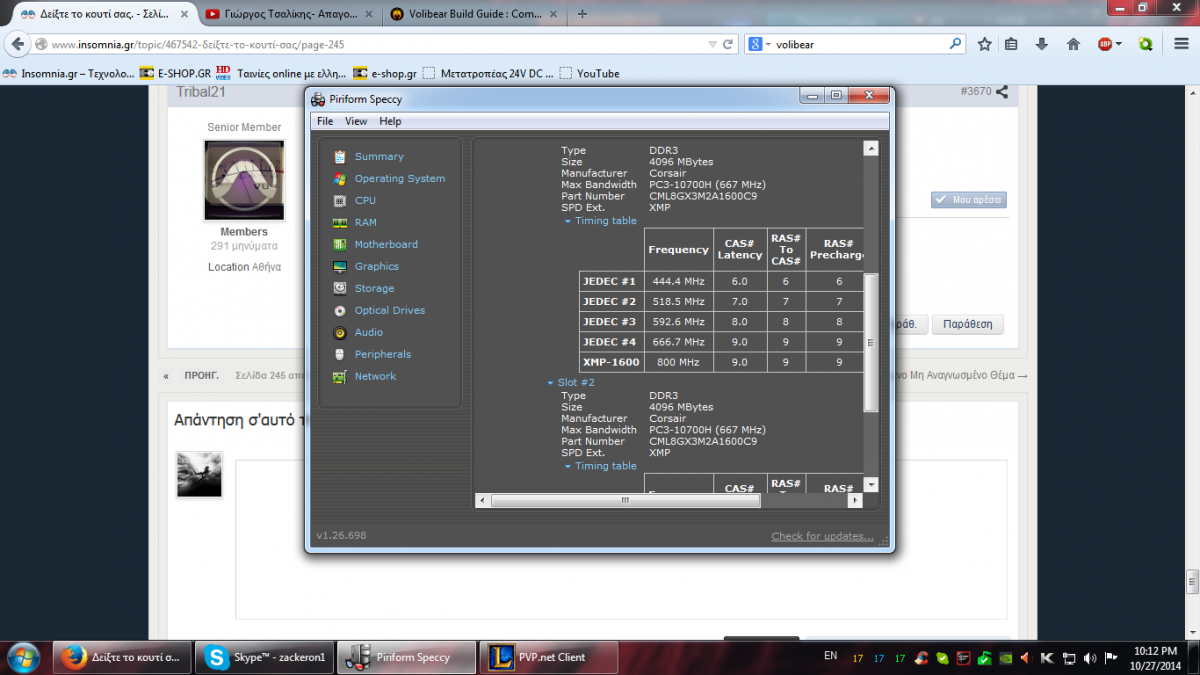Click the Adblock Plus toolbar icon
Image resolution: width=1200 pixels, height=675 pixels.
1105,44
